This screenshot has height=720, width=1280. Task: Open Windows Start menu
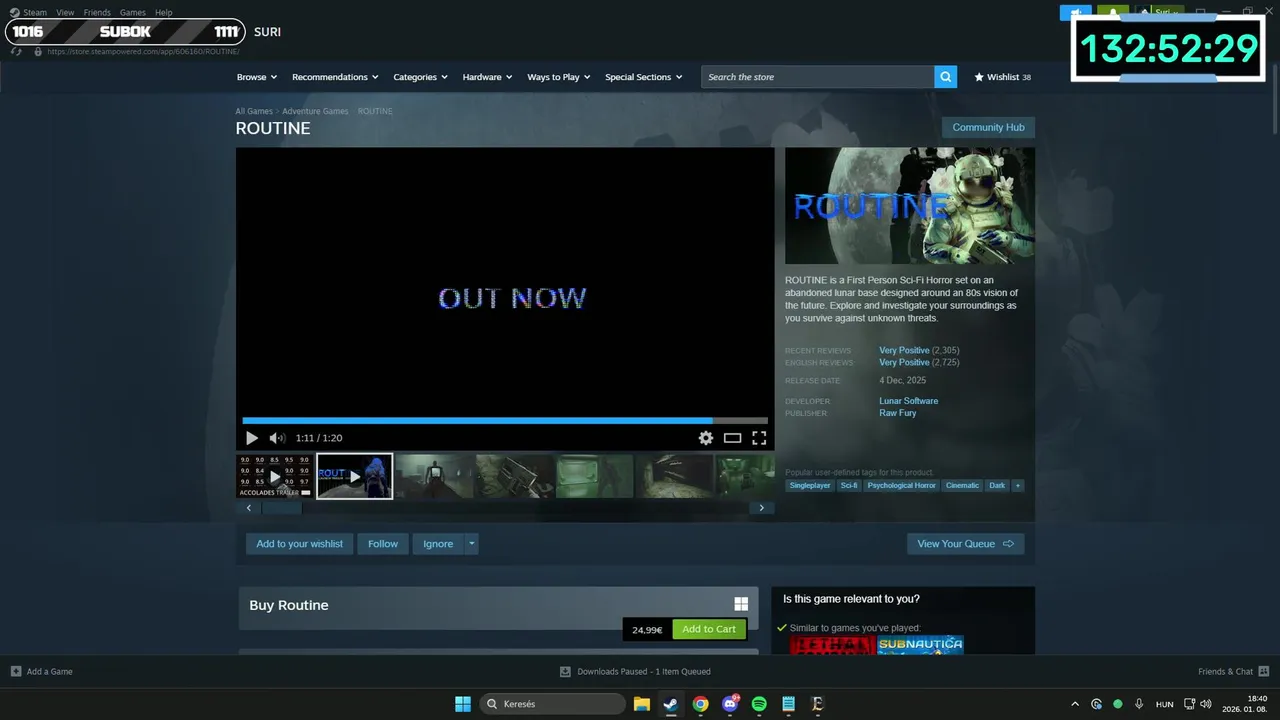click(x=463, y=704)
